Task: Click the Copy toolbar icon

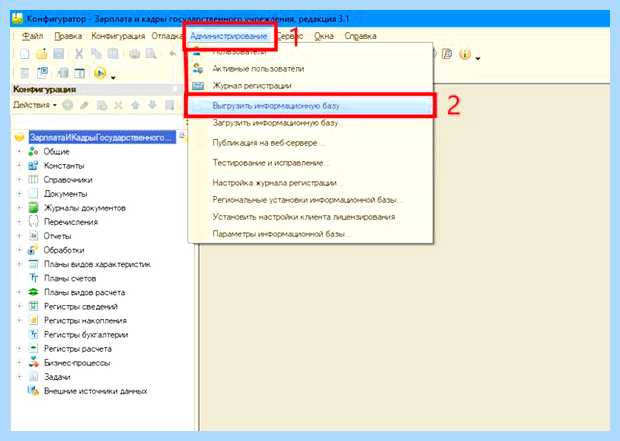Action: [x=96, y=53]
